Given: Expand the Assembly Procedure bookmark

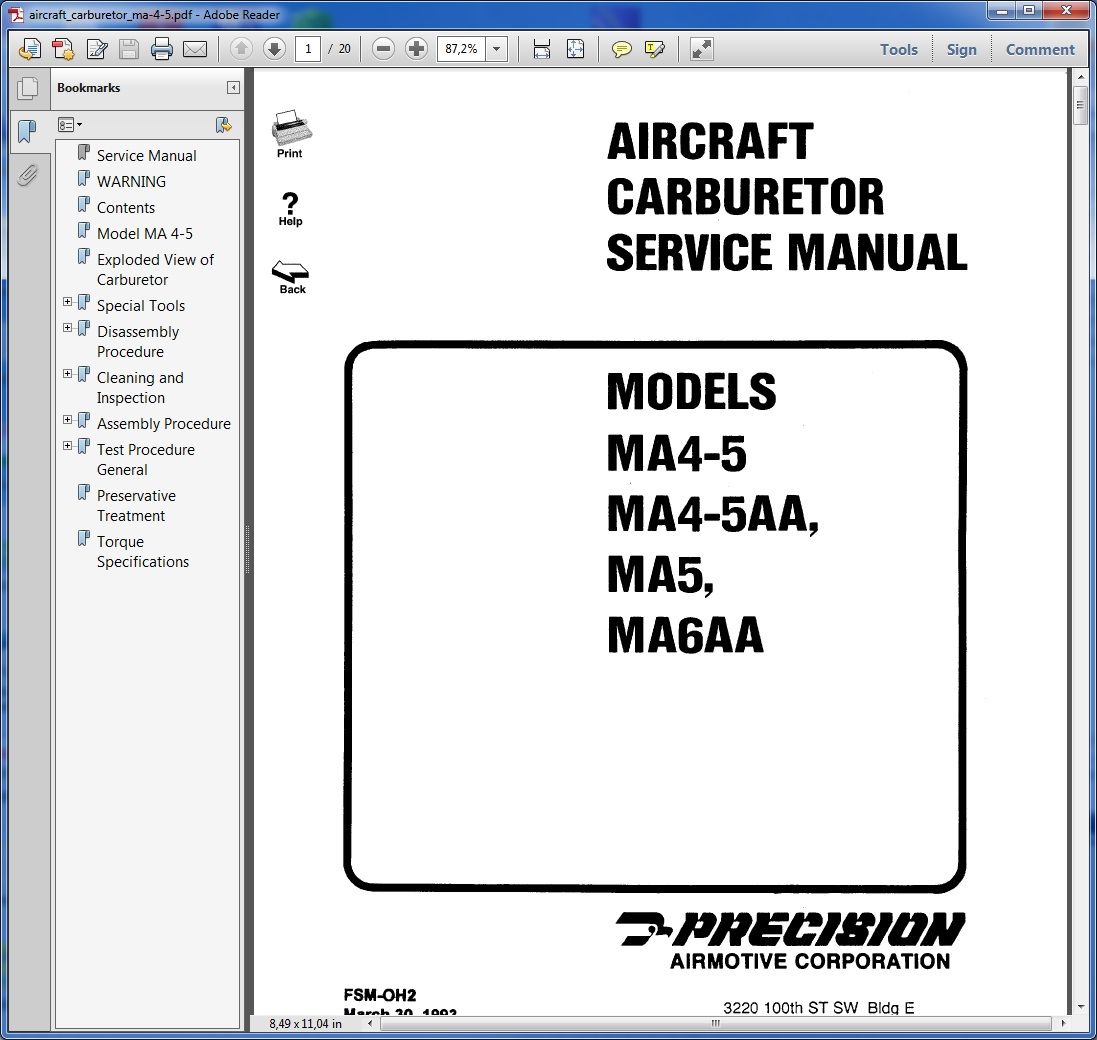Looking at the screenshot, I should (67, 420).
